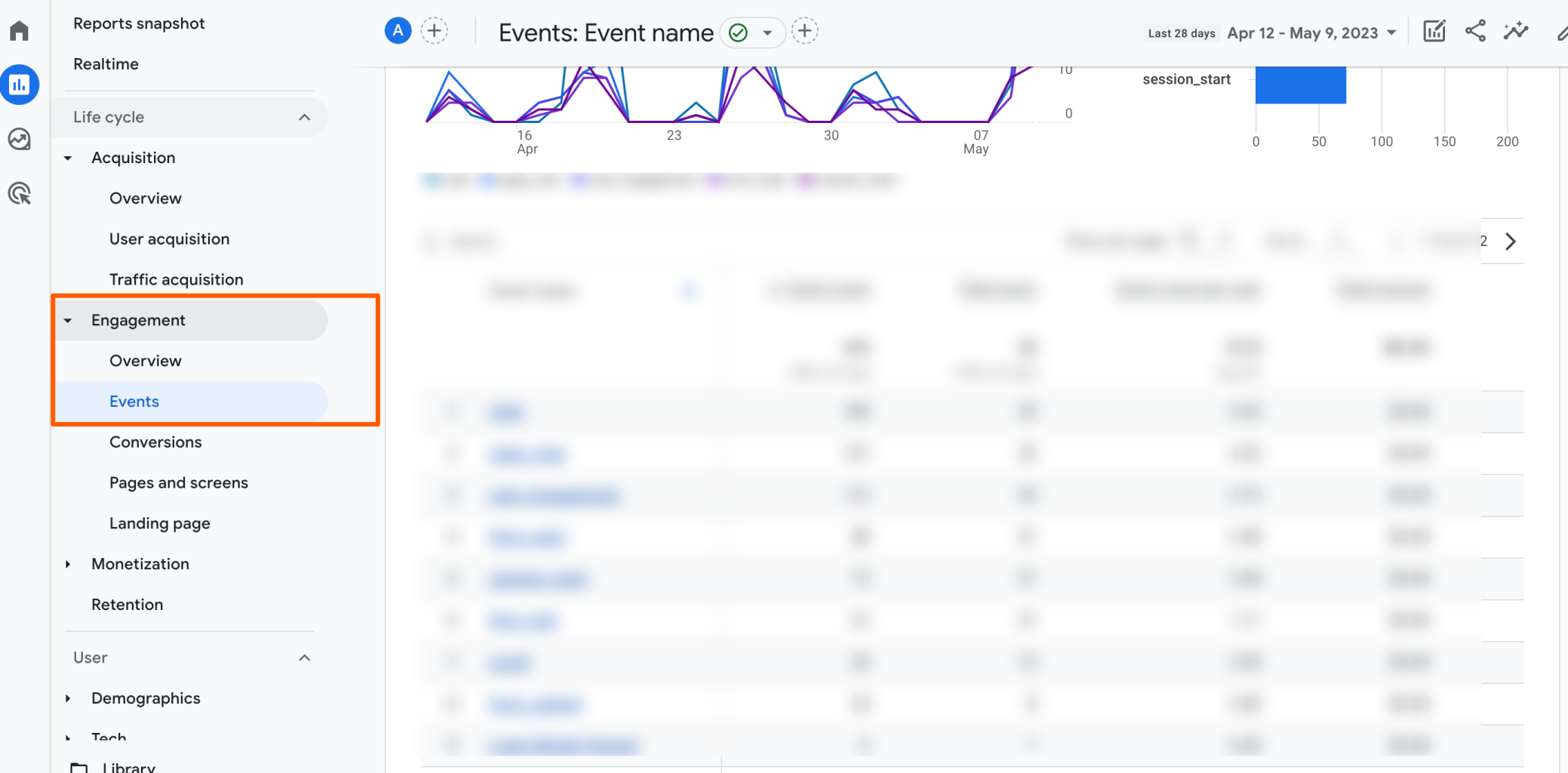The image size is (1568, 773).
Task: Open Pages and screens report
Action: 179,483
